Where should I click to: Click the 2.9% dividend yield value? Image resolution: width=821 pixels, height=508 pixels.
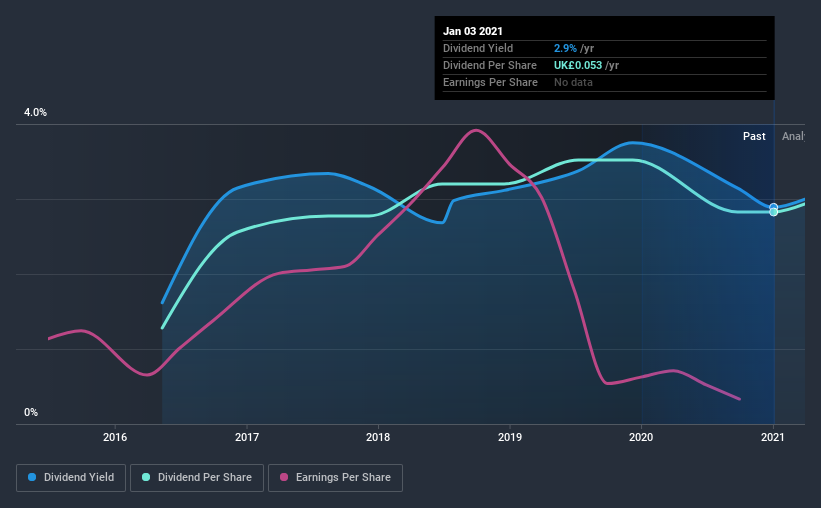[x=565, y=48]
